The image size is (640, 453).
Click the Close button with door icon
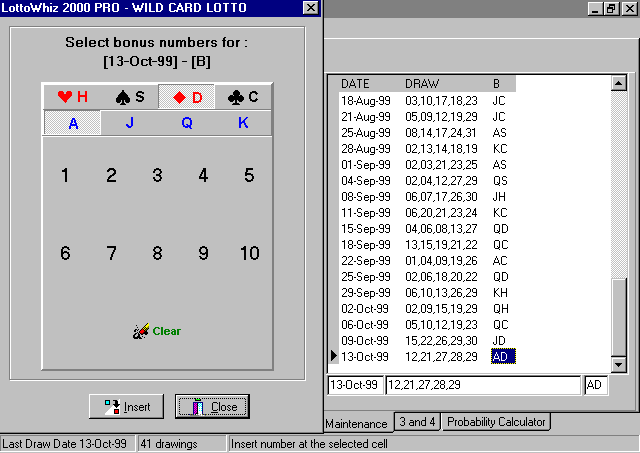212,406
